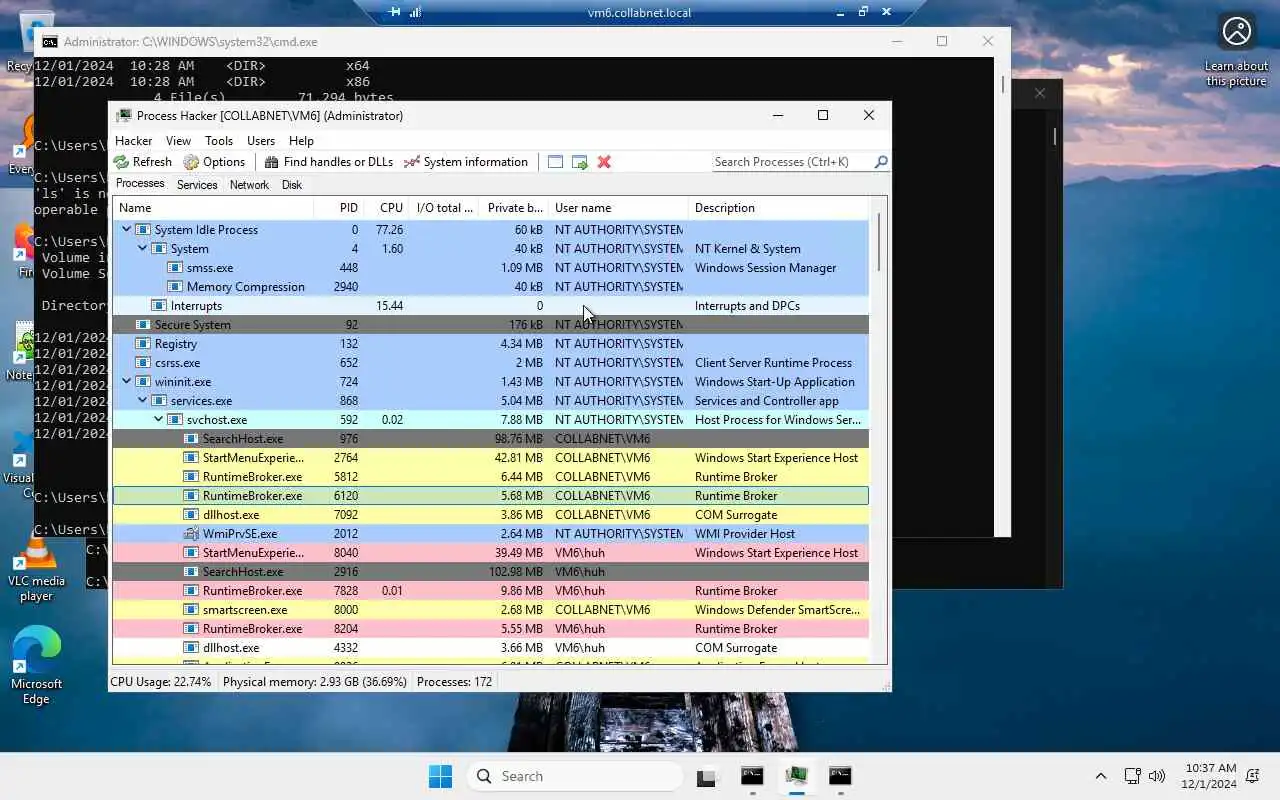Open the Hacker menu
The image size is (1280, 800).
(134, 141)
